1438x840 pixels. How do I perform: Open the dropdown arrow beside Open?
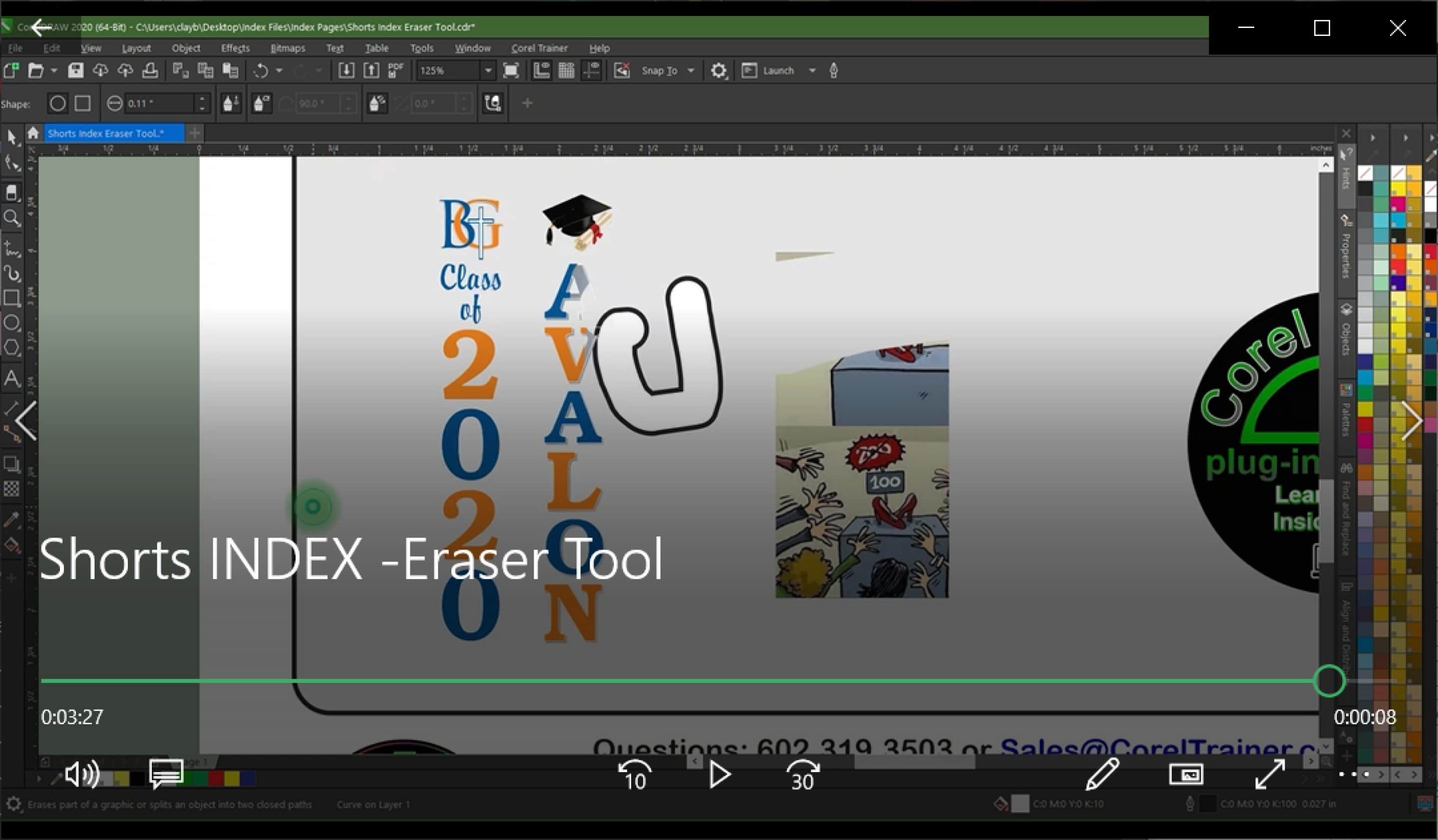[53, 71]
